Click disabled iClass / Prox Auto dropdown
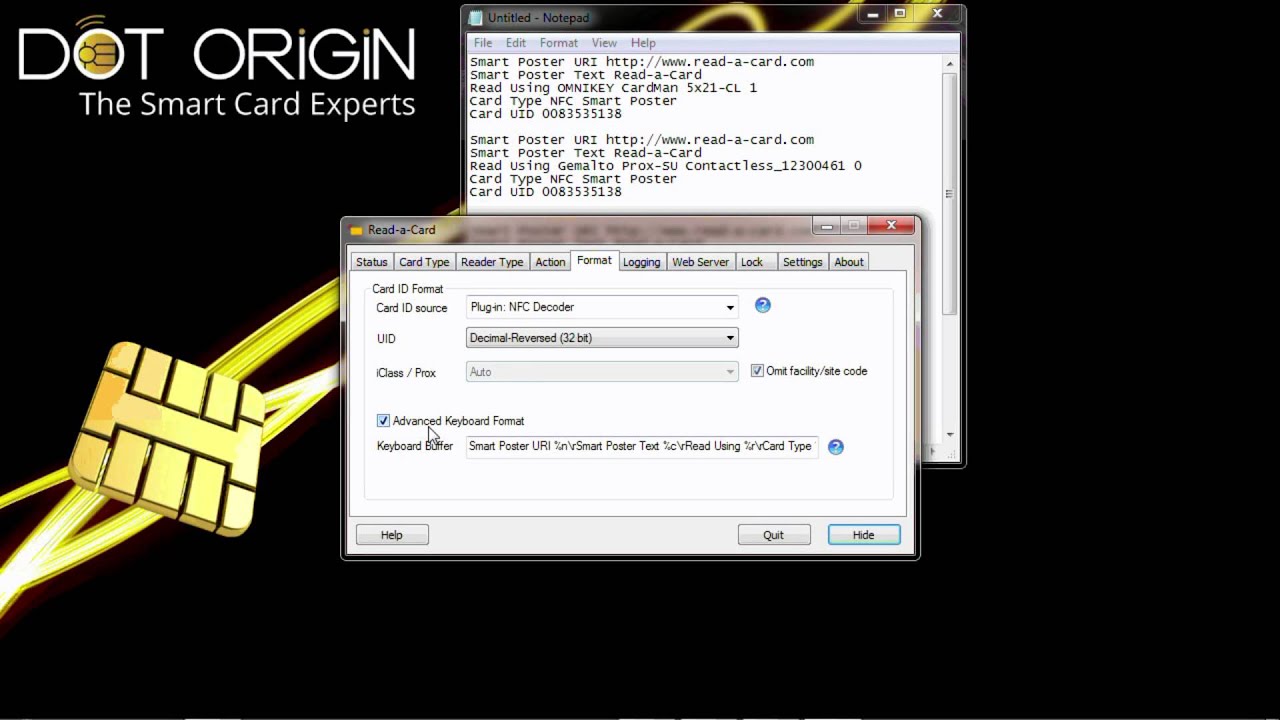 602,372
